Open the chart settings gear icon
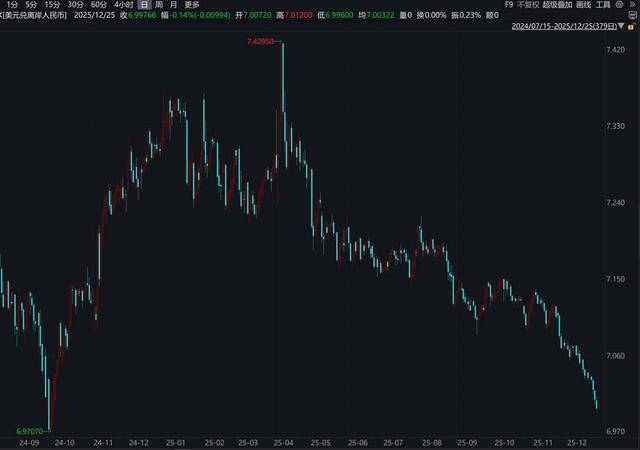This screenshot has height=450, width=640. pos(619,5)
